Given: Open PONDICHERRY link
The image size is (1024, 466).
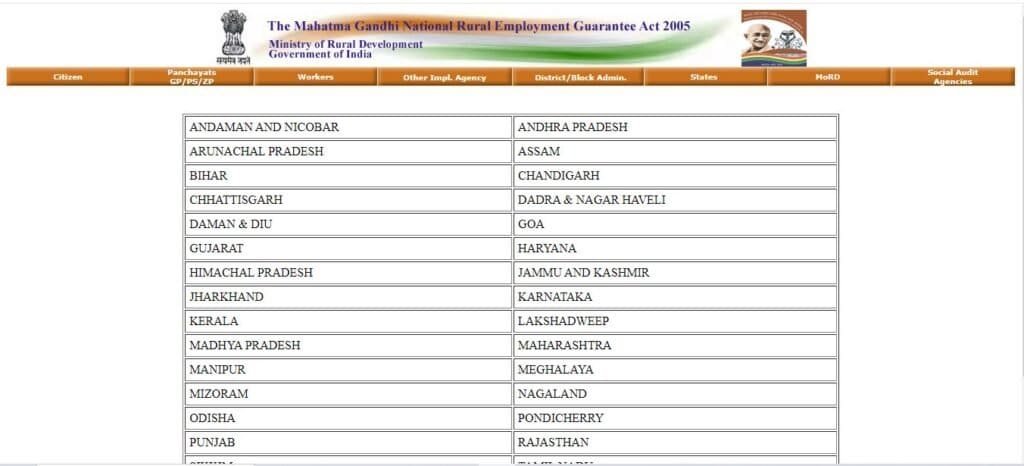Looking at the screenshot, I should coord(561,418).
